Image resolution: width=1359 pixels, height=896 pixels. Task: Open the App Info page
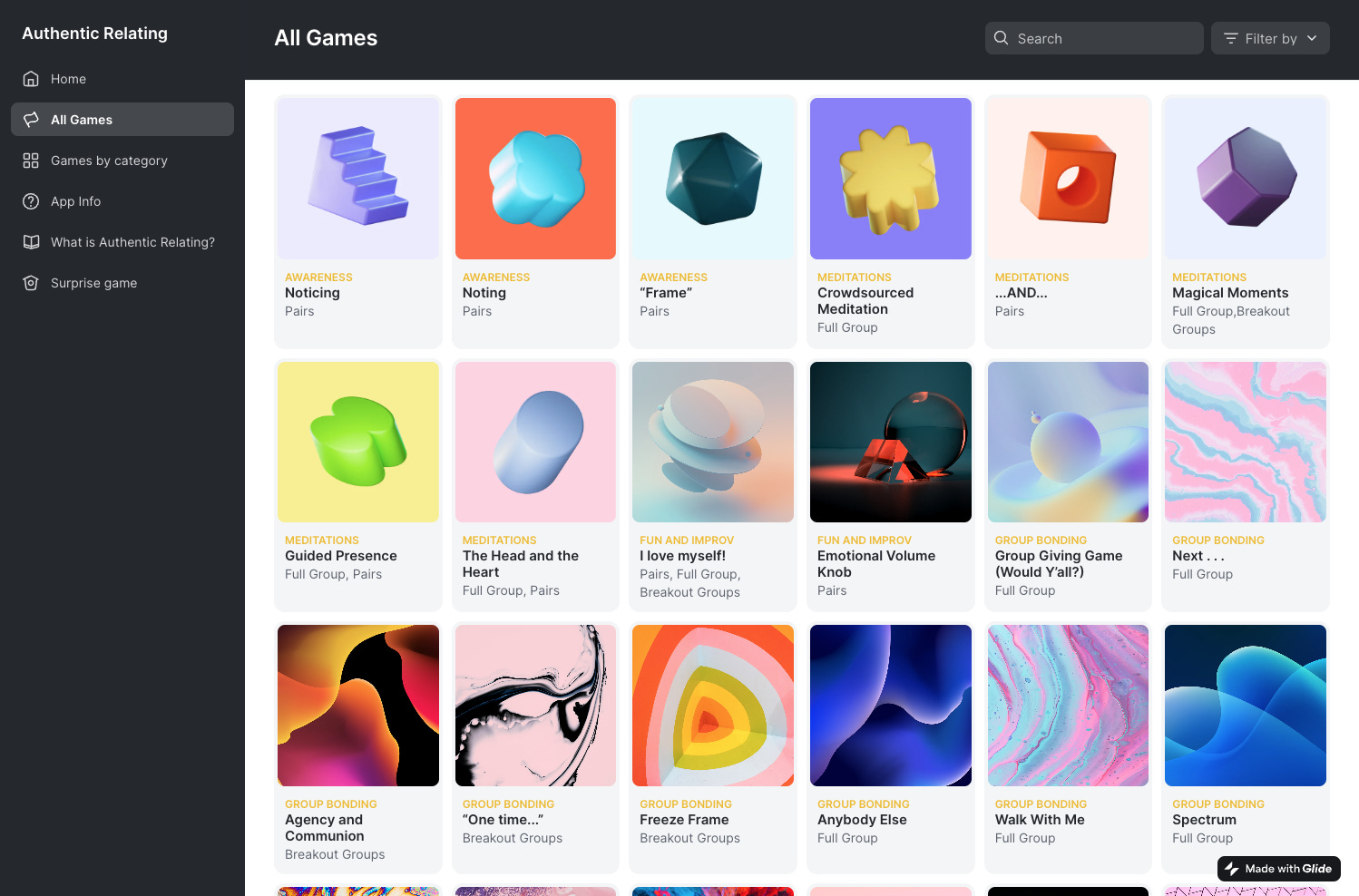point(122,201)
